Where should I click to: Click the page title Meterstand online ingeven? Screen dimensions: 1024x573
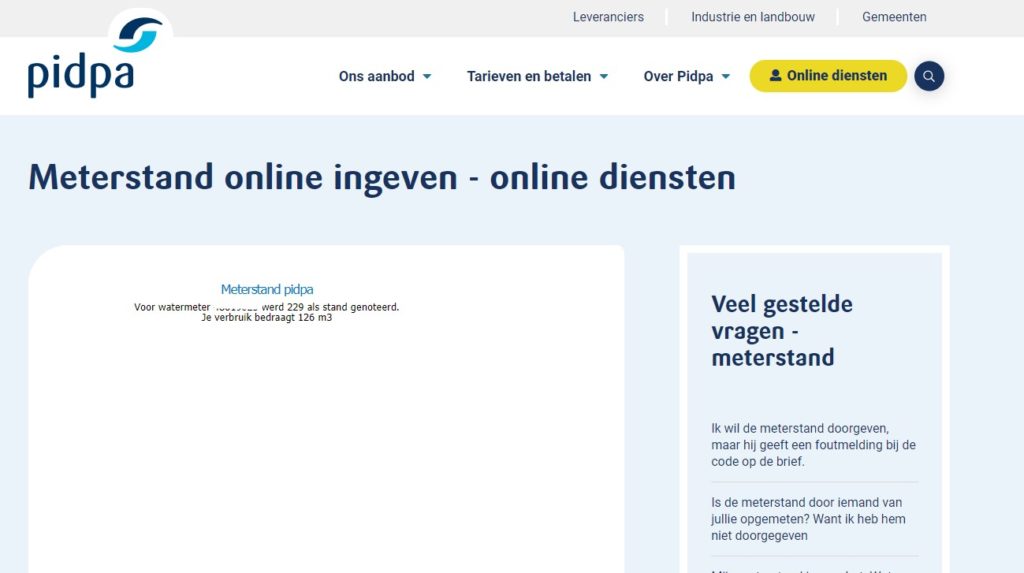pos(382,178)
